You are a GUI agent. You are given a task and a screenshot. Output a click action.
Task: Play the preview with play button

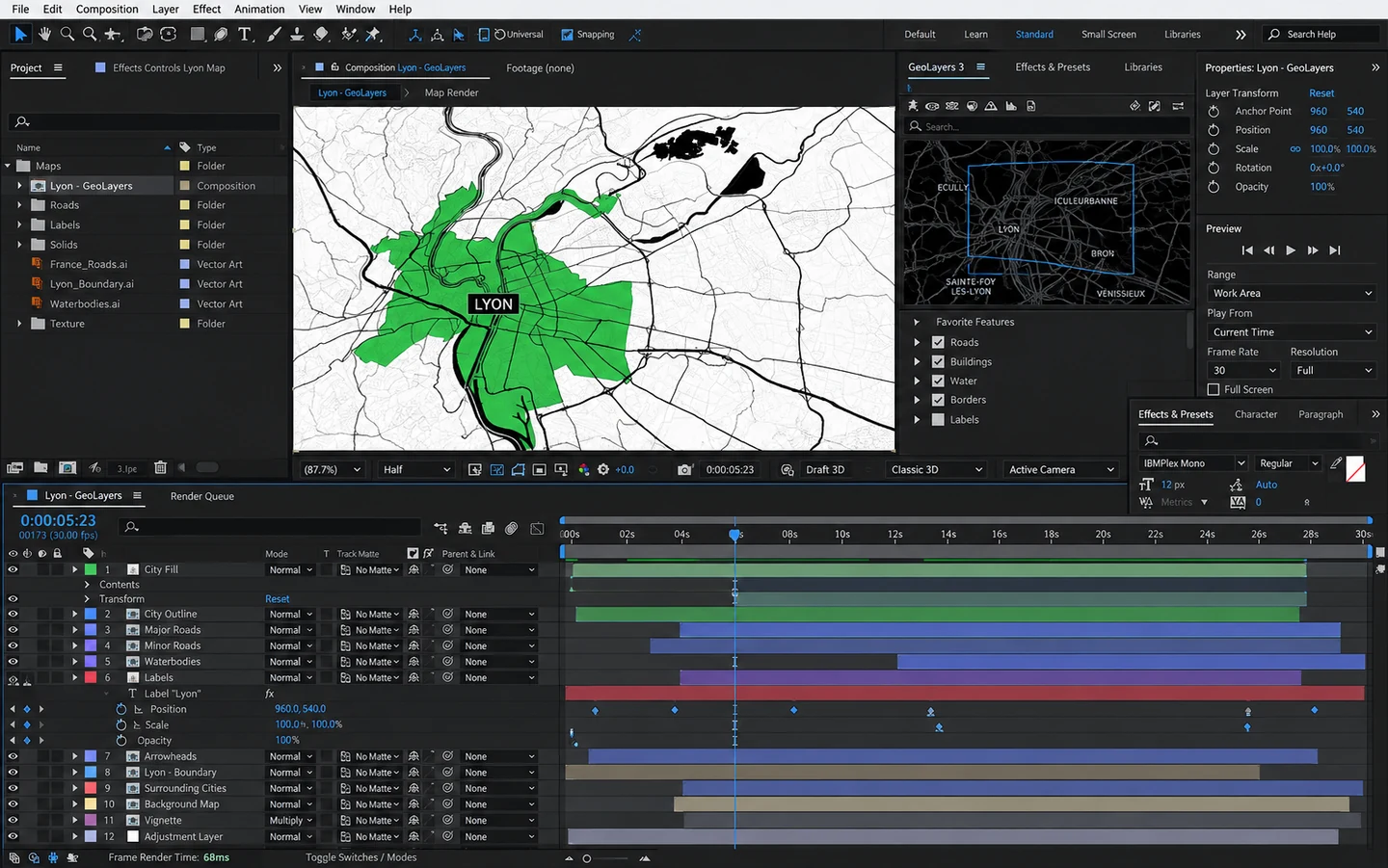pos(1291,250)
